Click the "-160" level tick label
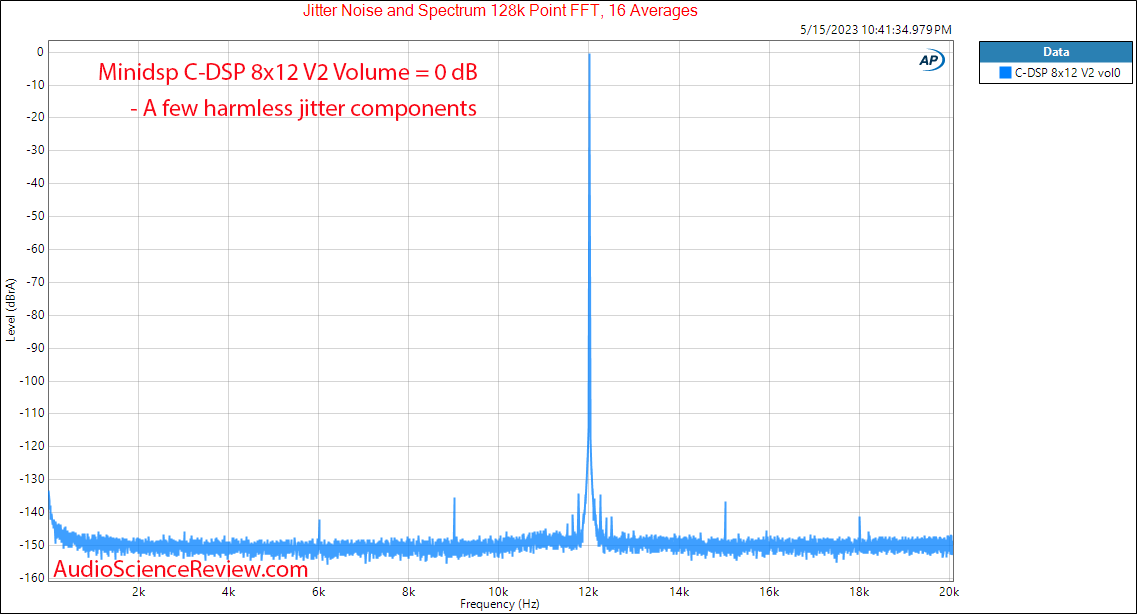Viewport: 1137px width, 614px height. tap(33, 578)
